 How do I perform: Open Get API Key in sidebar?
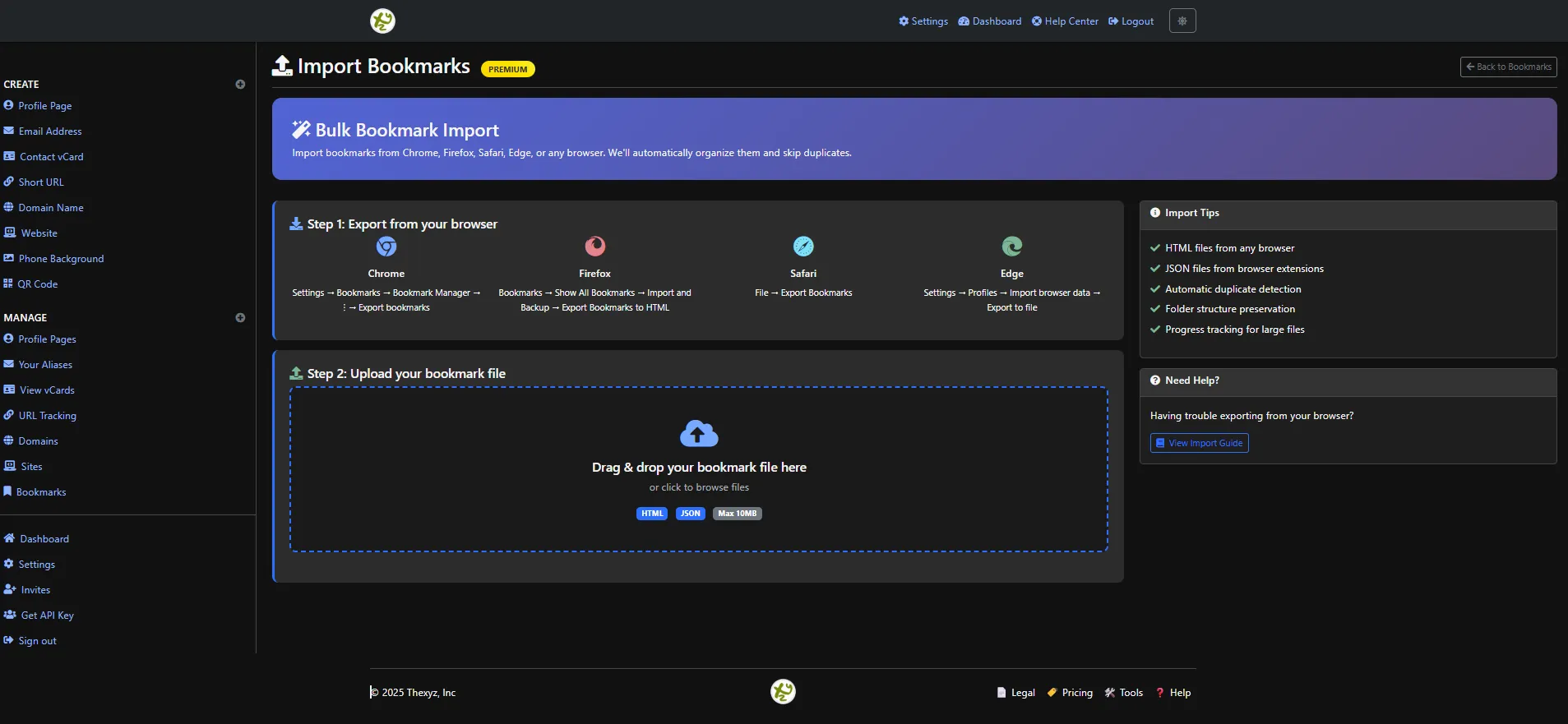[x=47, y=616]
